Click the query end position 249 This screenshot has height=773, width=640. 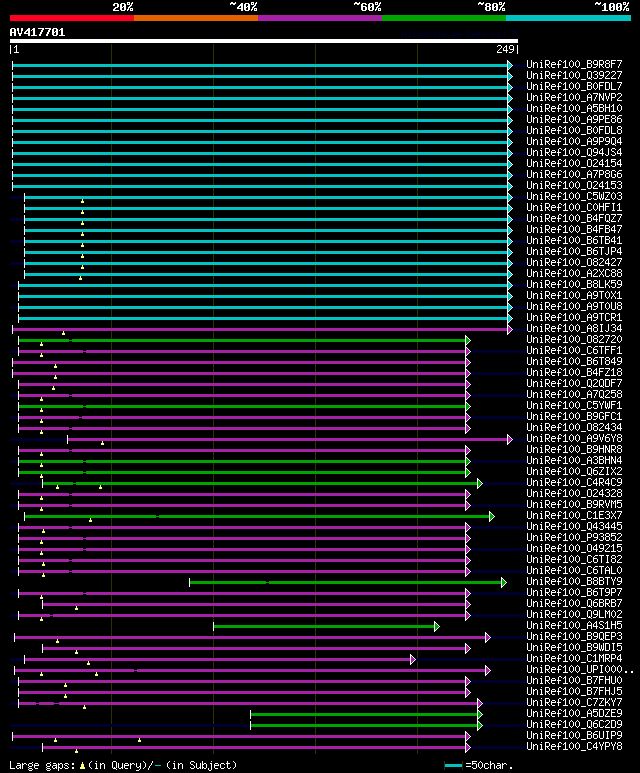click(x=506, y=49)
